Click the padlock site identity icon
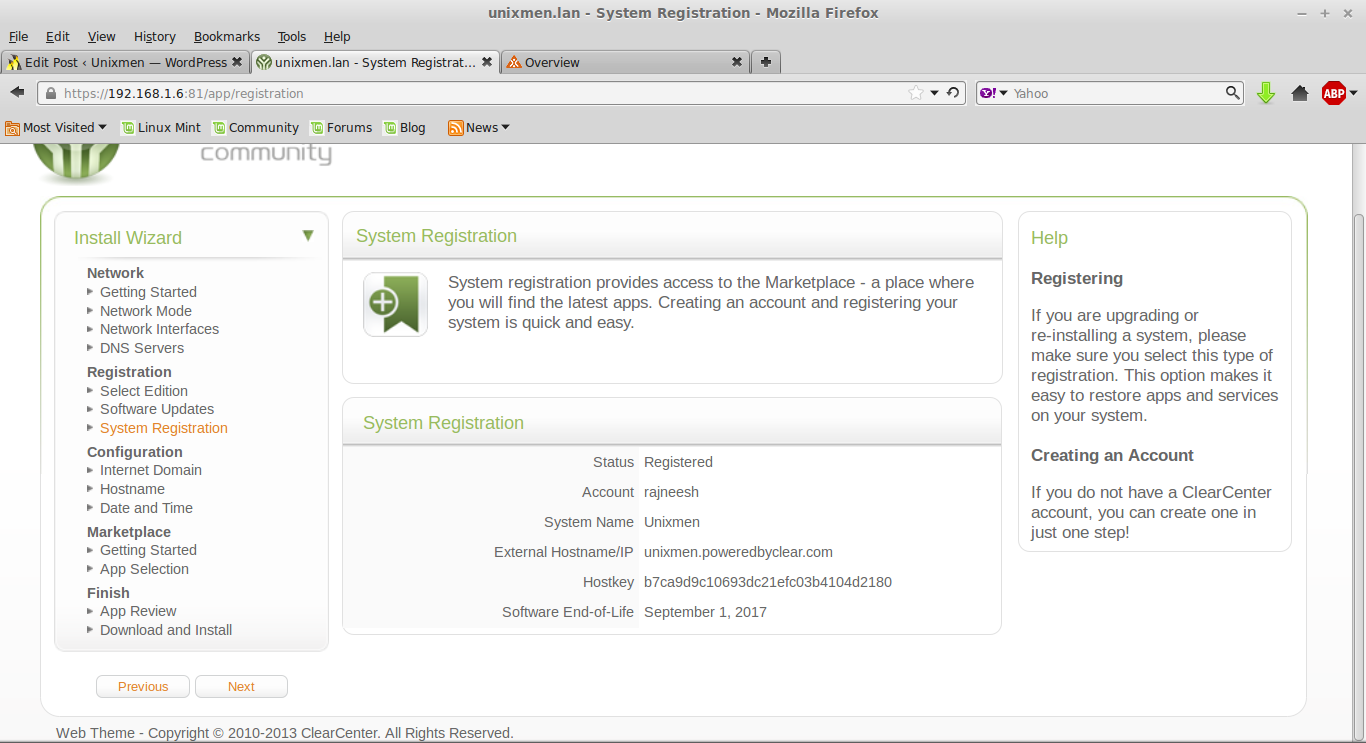 pos(50,93)
